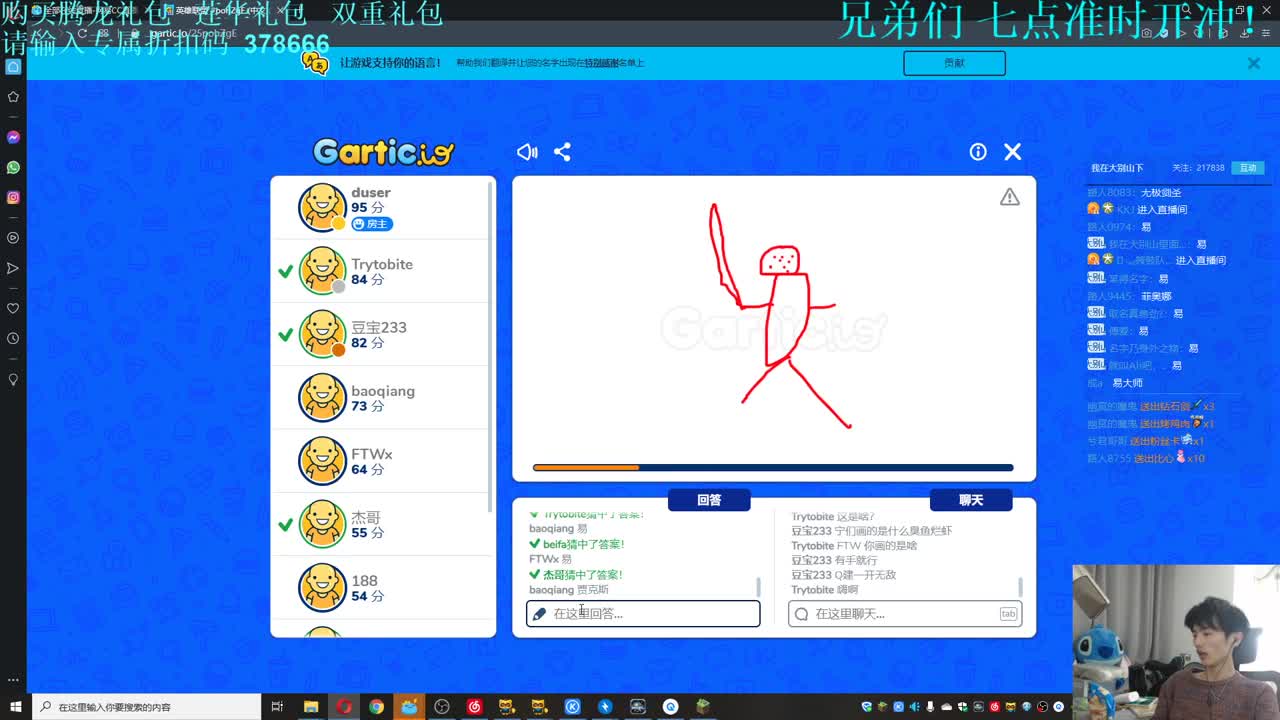This screenshot has height=720, width=1280.
Task: Open the Opera browser on the taskbar
Action: tap(344, 707)
